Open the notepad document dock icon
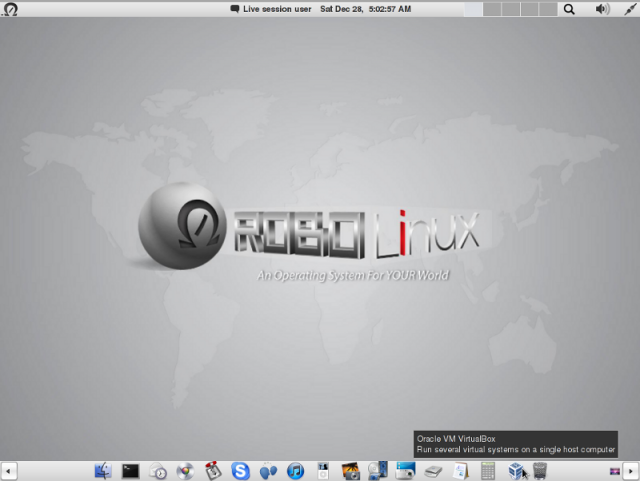 (460, 471)
